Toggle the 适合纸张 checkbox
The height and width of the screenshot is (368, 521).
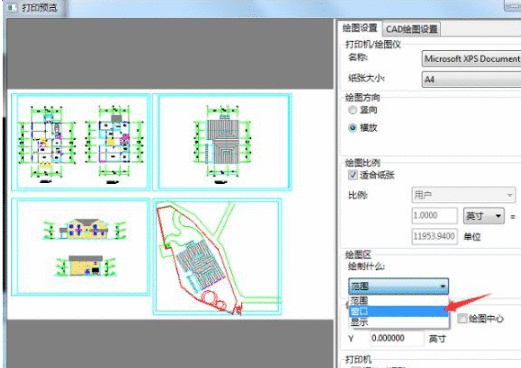(x=353, y=175)
